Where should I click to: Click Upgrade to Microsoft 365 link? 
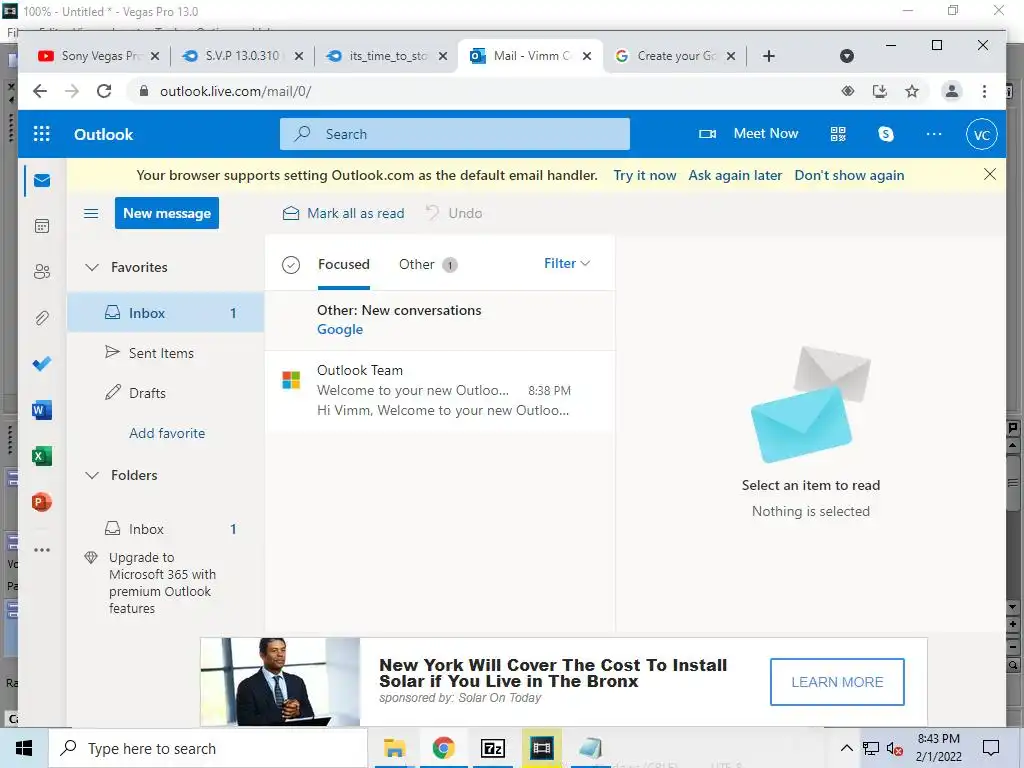coord(162,583)
